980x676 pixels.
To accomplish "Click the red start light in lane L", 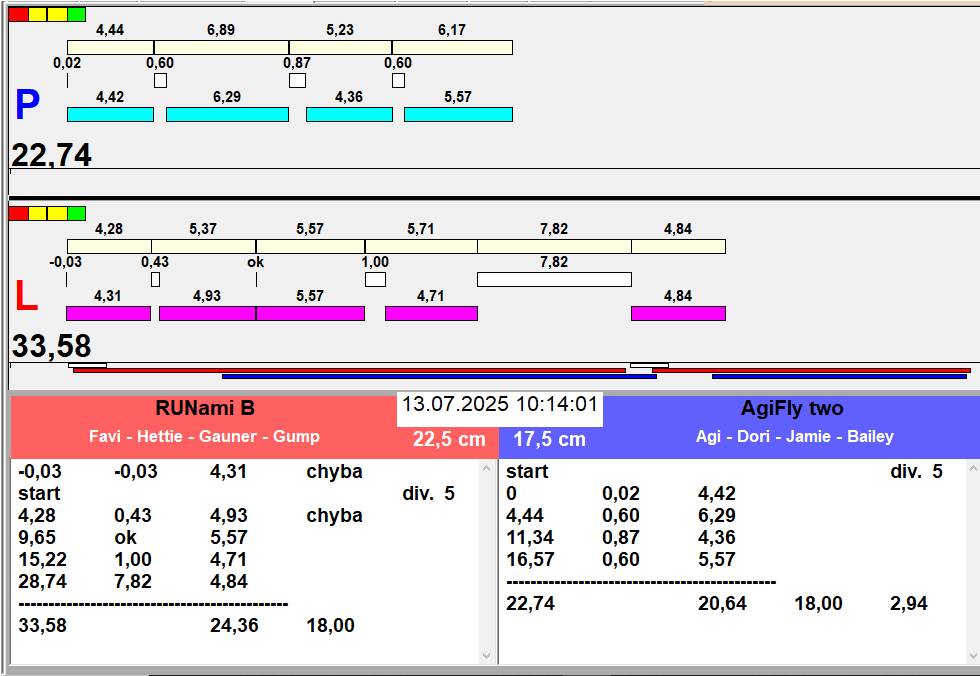I will (18, 213).
